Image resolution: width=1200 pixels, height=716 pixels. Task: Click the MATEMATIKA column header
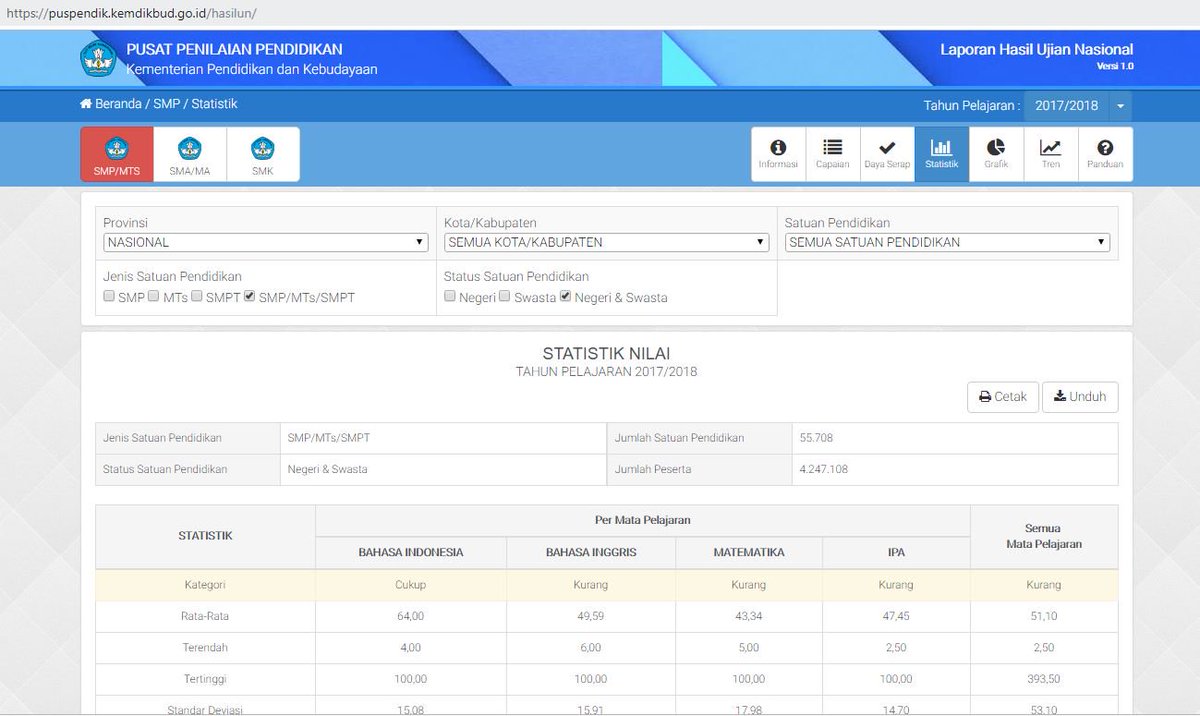(749, 552)
